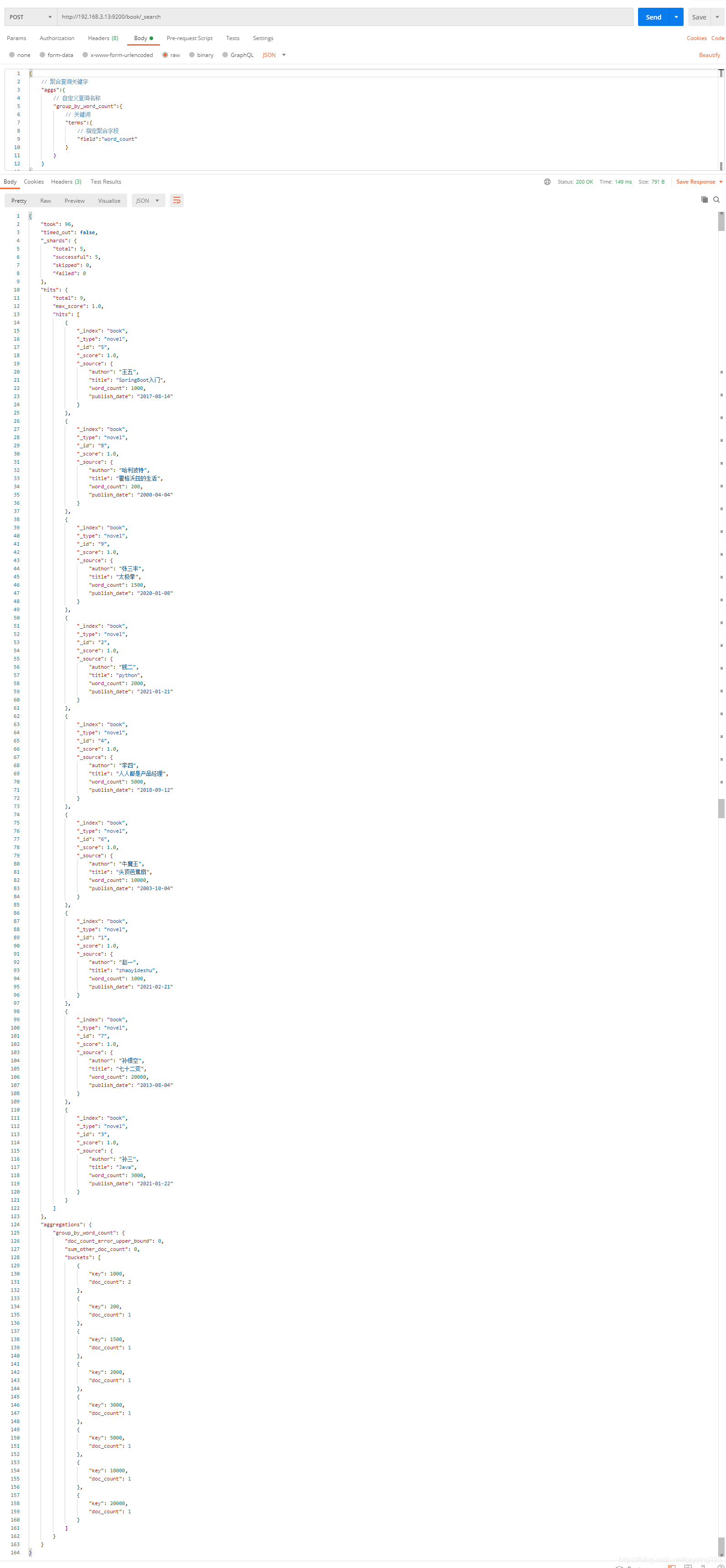Toggle the orange line-wrap icon

(177, 200)
